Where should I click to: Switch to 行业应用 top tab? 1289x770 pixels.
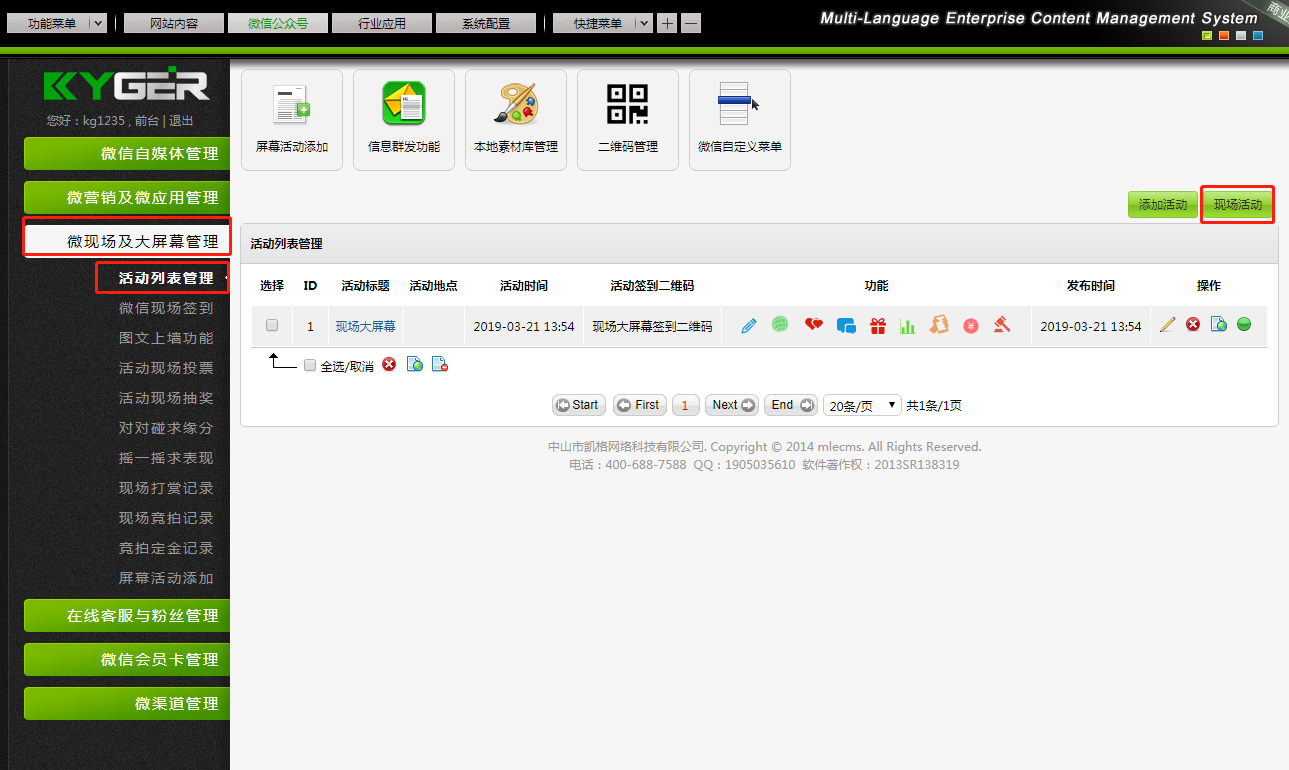click(x=382, y=23)
